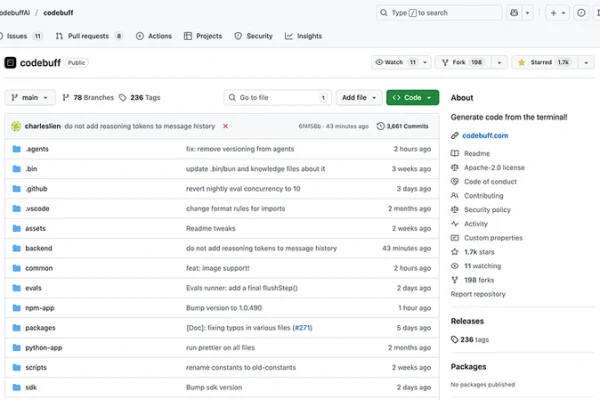Open the Copilot dropdown arrow

[x=527, y=13]
